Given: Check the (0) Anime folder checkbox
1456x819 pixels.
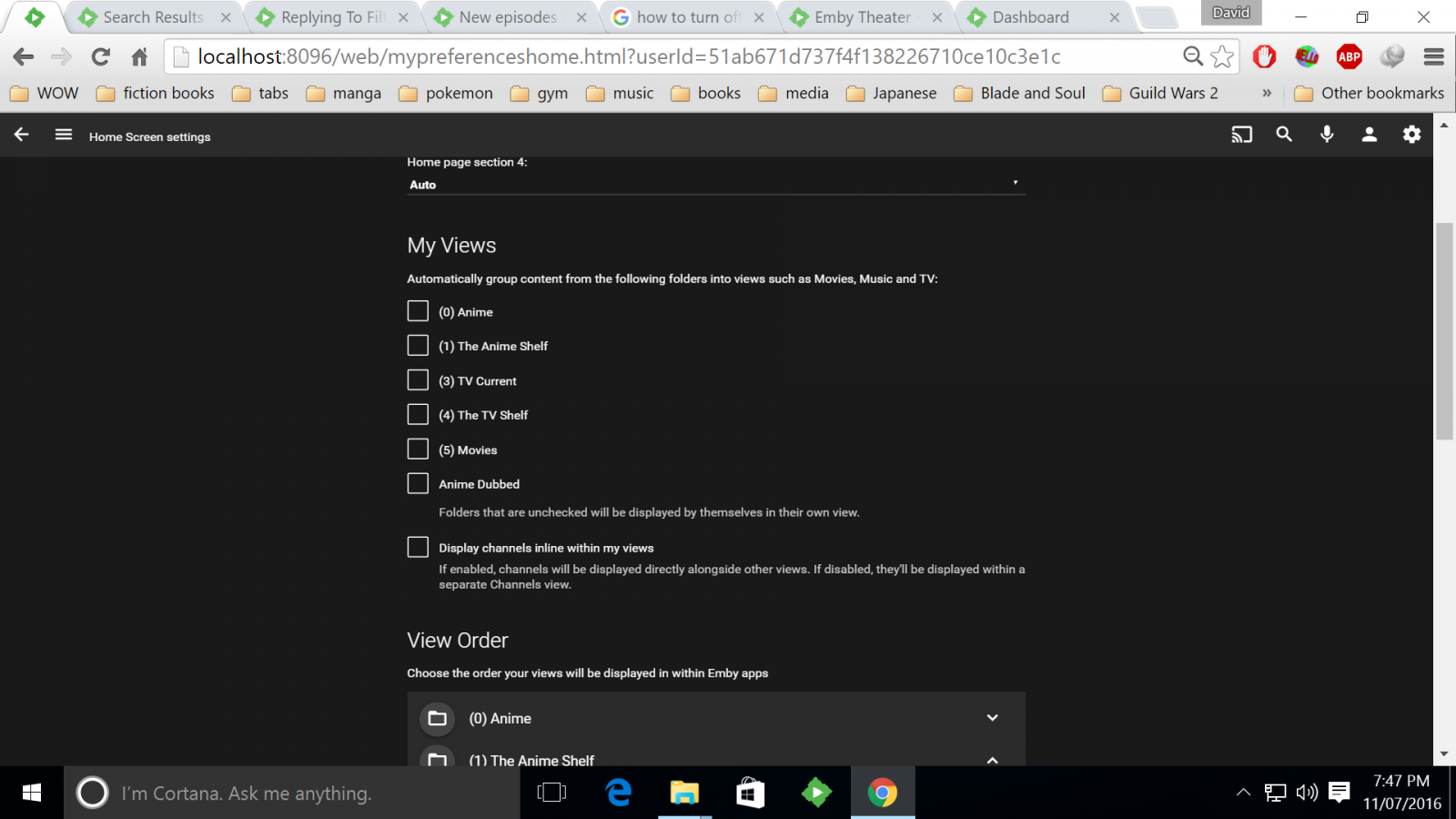Looking at the screenshot, I should pos(418,311).
